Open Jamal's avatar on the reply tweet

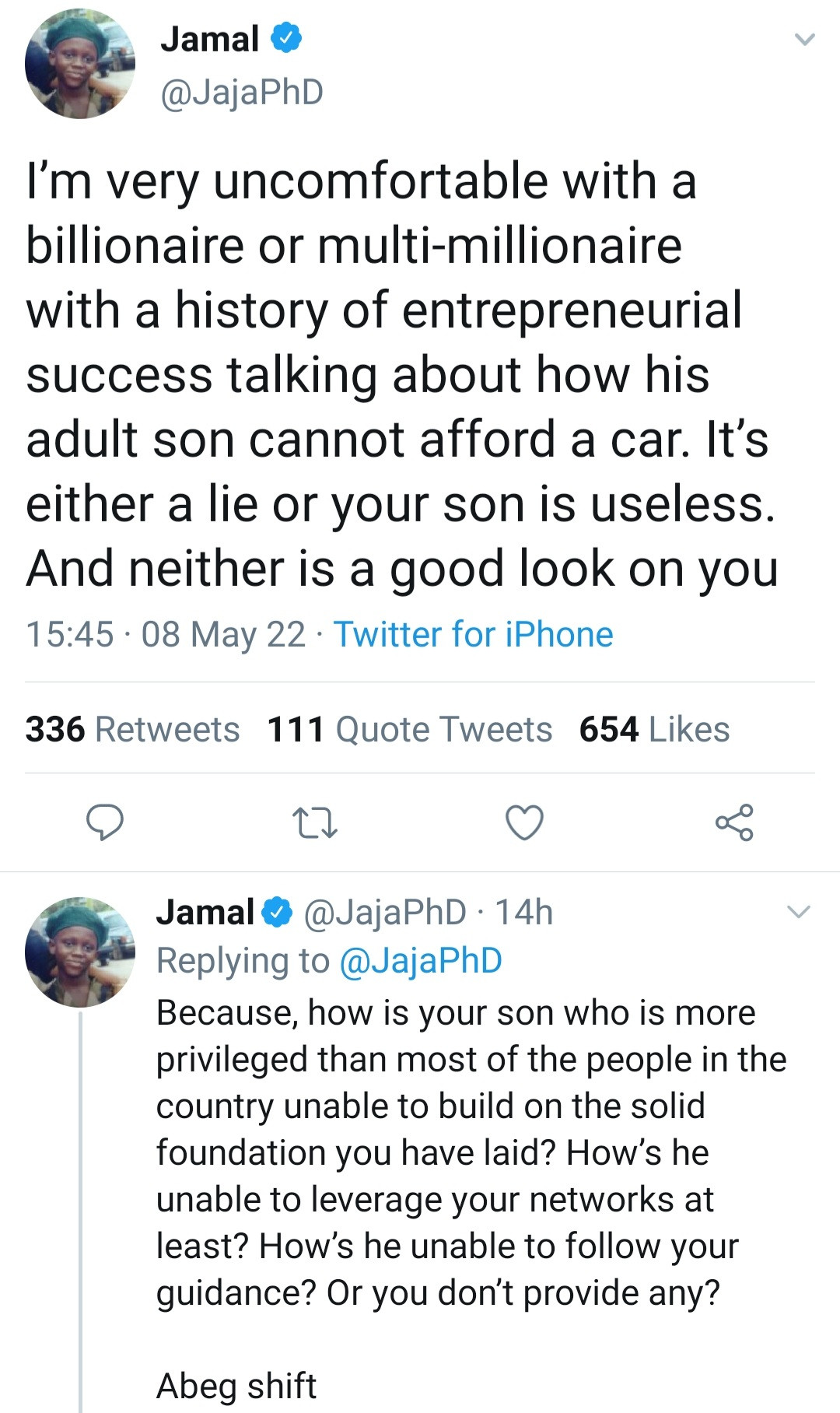click(80, 952)
